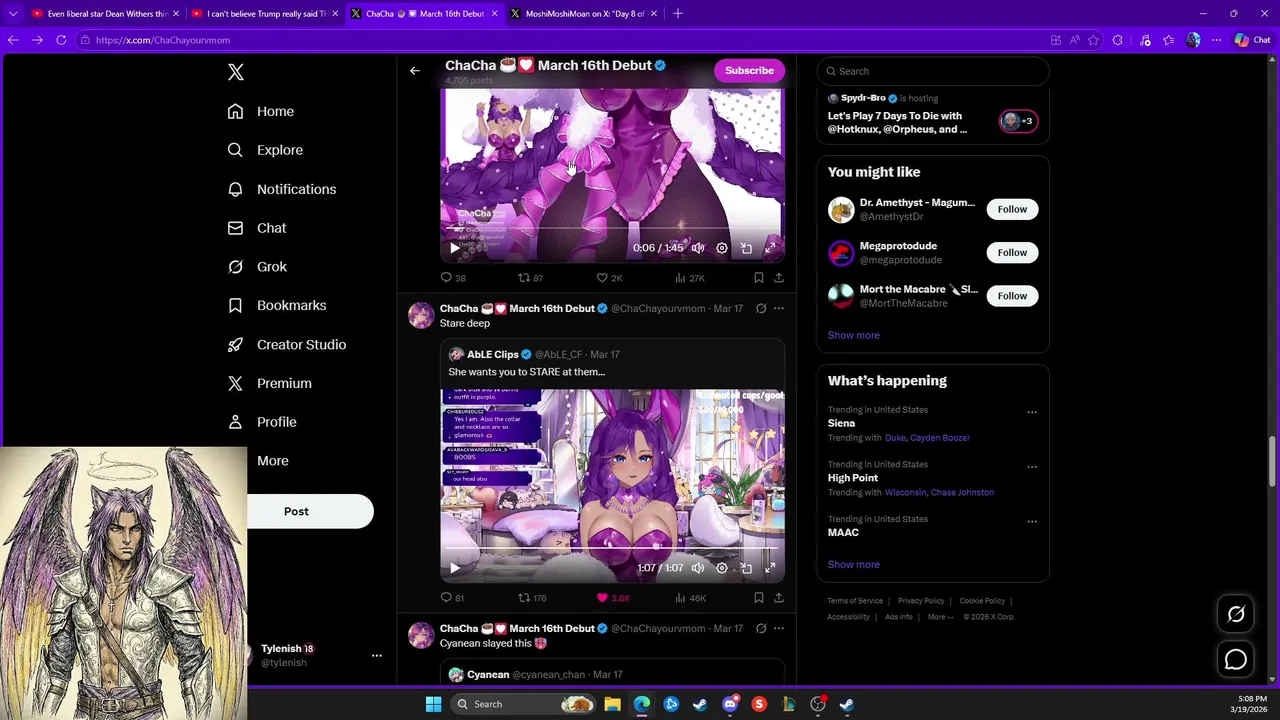The width and height of the screenshot is (1280, 720).
Task: Open Tylenish account menu dots
Action: click(x=377, y=656)
